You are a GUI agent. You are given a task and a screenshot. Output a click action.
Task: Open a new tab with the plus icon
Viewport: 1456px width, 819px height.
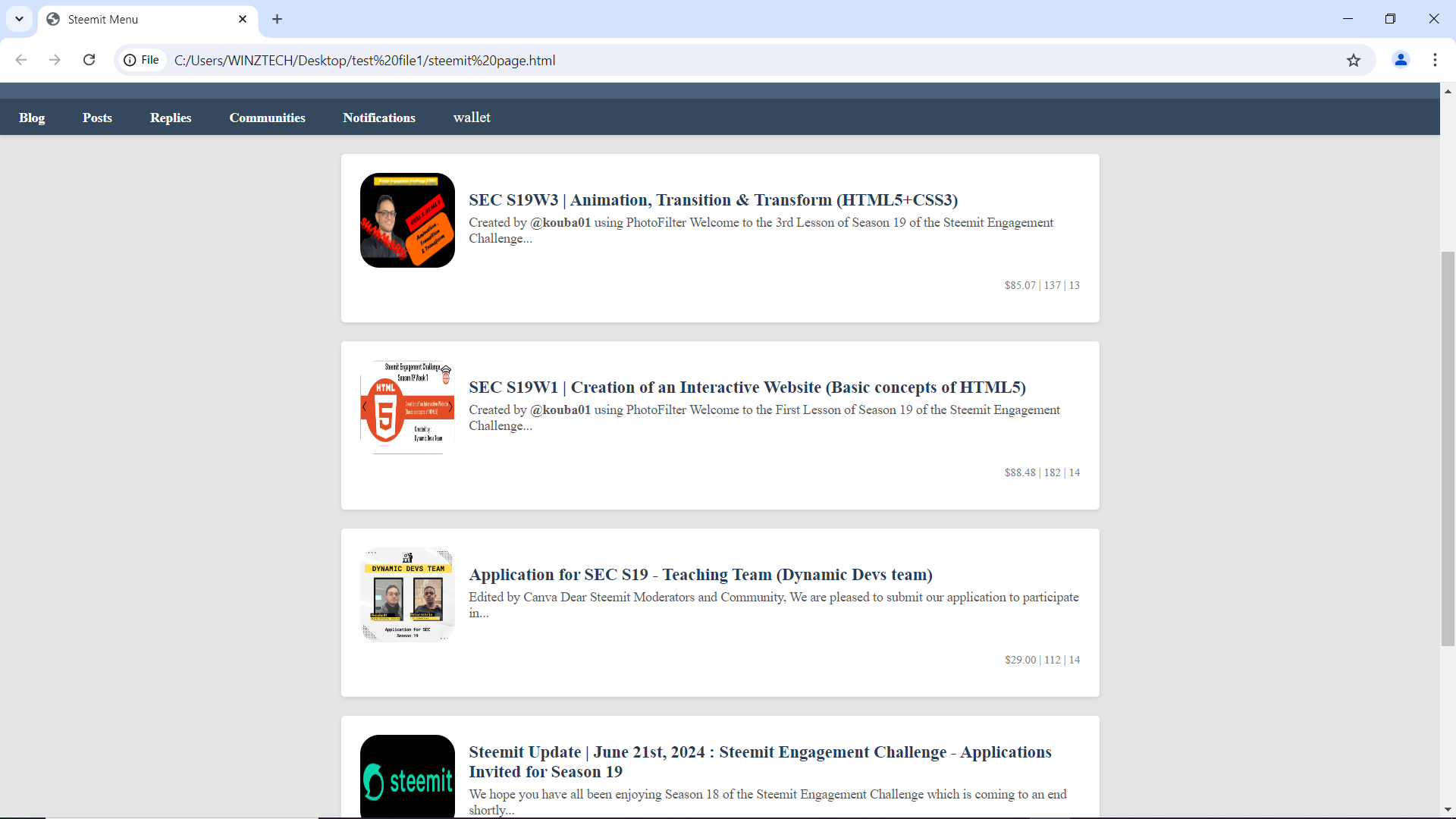pyautogui.click(x=278, y=19)
